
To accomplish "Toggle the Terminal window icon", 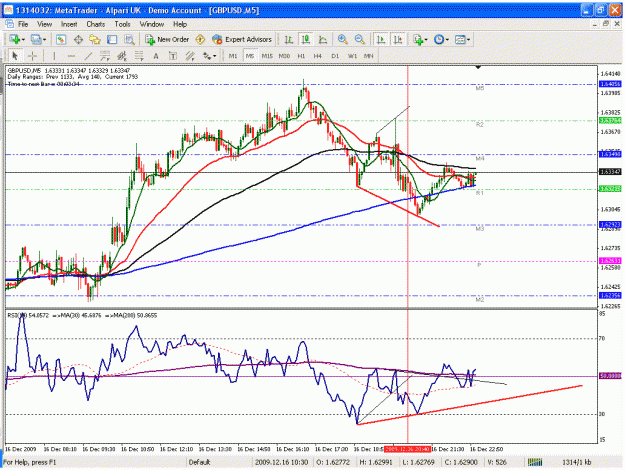I will (112, 39).
